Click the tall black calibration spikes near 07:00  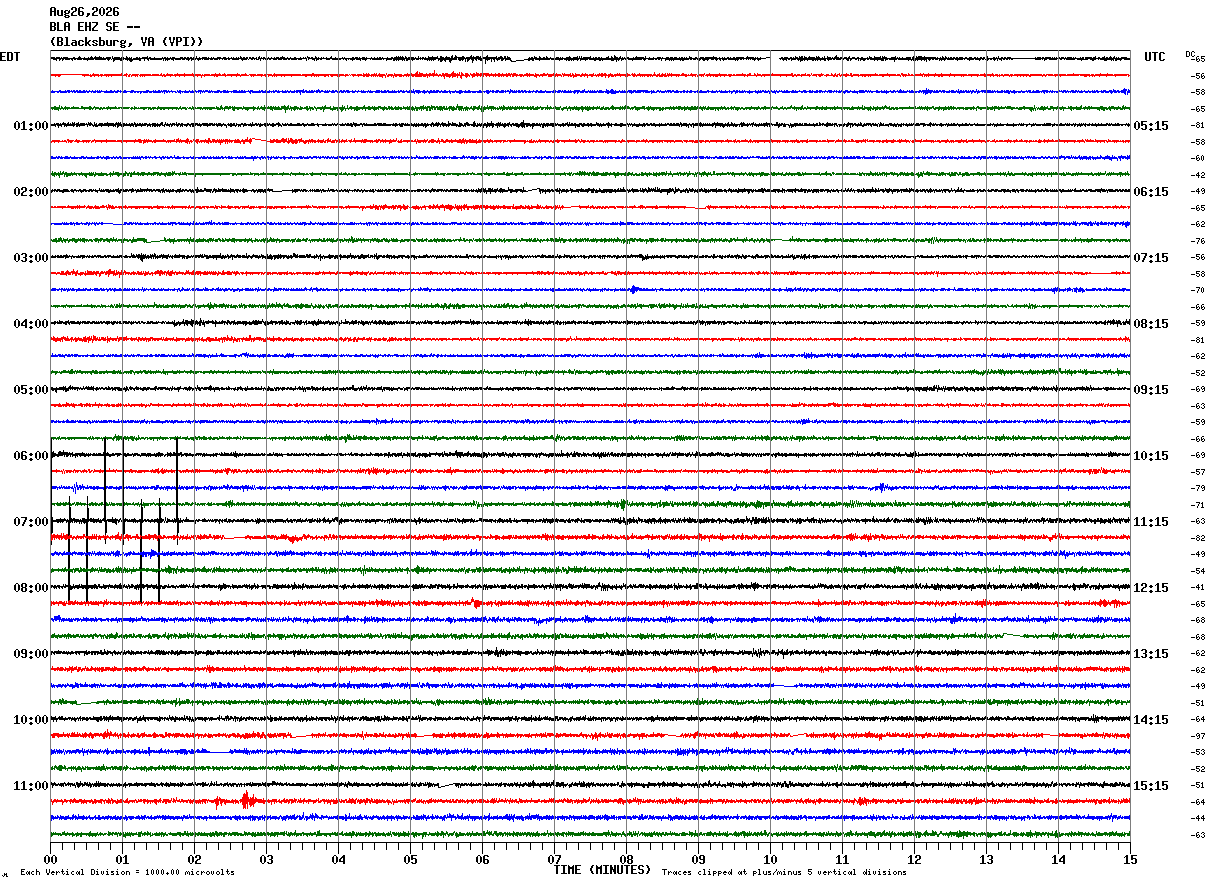click(115, 520)
